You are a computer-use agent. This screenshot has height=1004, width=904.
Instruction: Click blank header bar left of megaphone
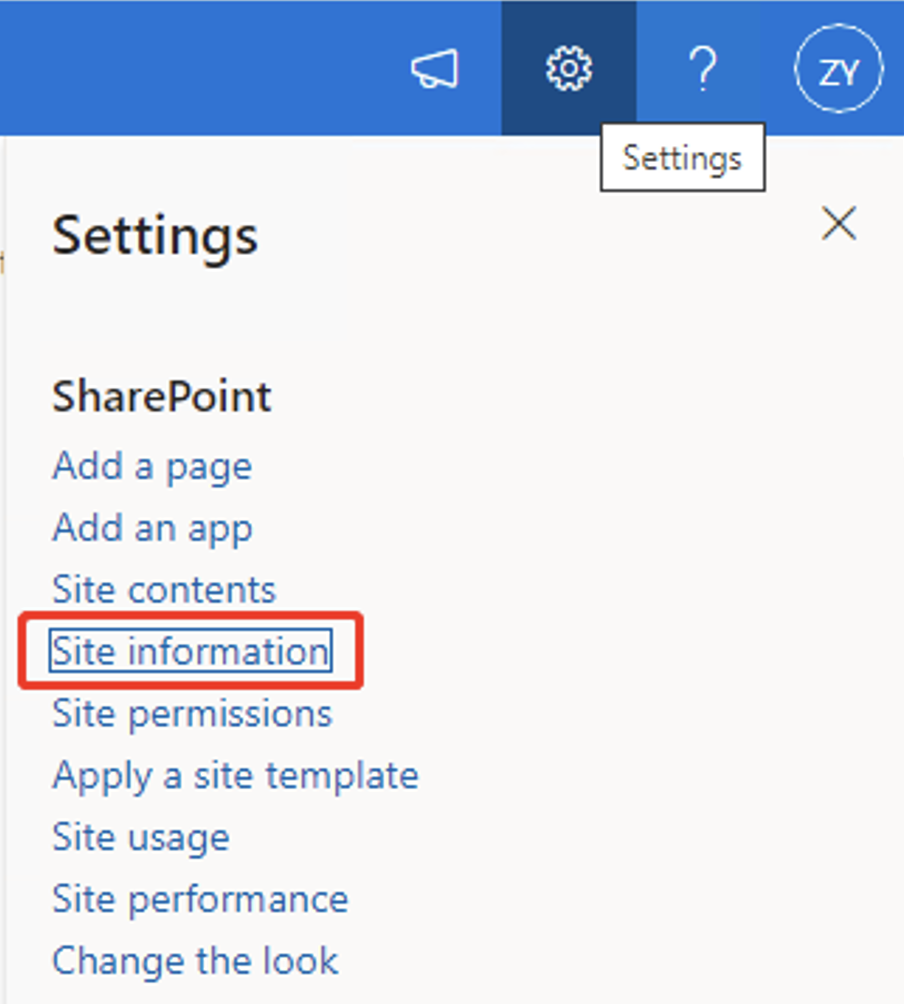click(200, 68)
